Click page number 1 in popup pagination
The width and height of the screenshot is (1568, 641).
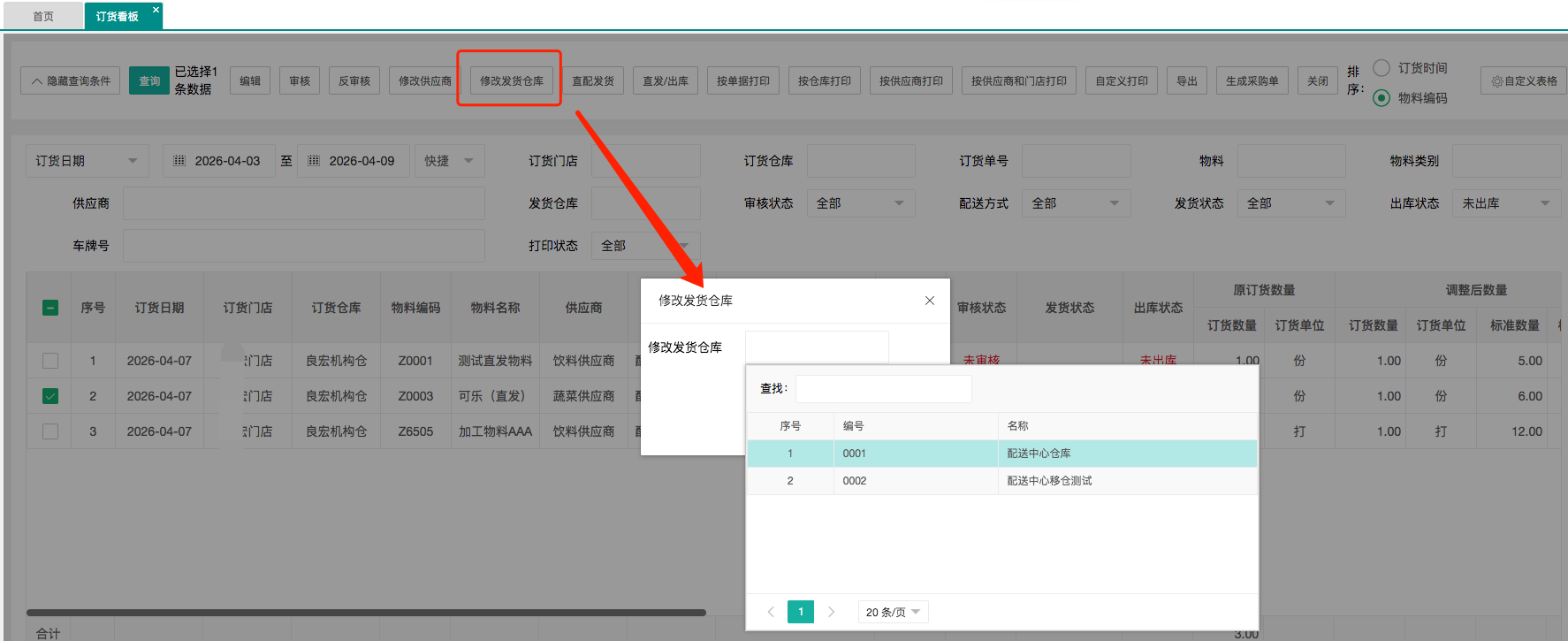[x=801, y=612]
